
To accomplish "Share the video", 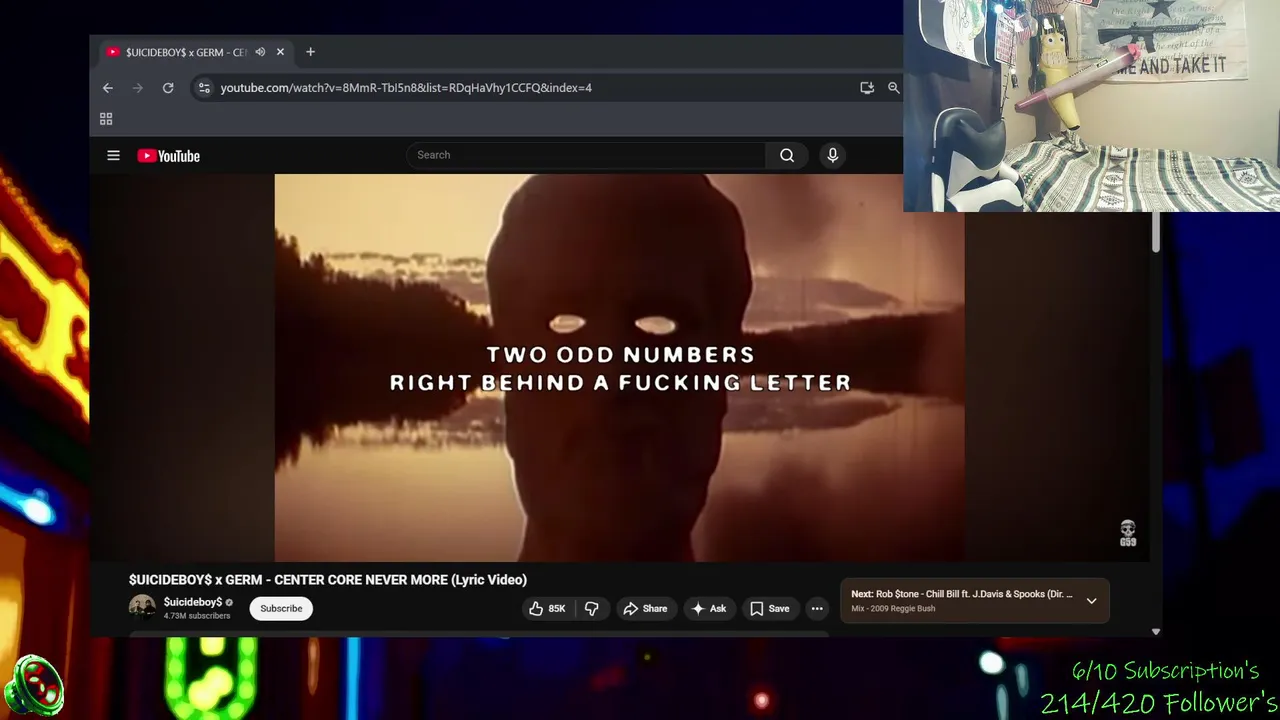I will pos(645,608).
